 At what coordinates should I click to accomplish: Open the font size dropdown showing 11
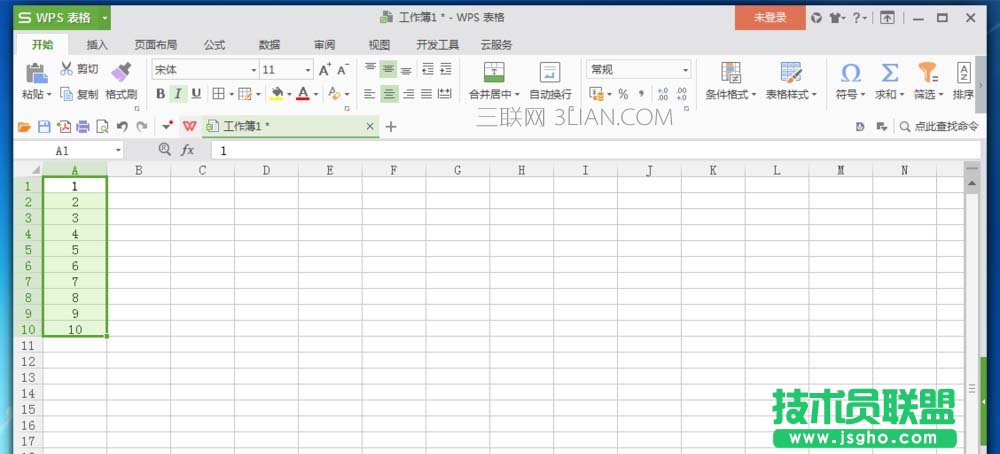[308, 70]
